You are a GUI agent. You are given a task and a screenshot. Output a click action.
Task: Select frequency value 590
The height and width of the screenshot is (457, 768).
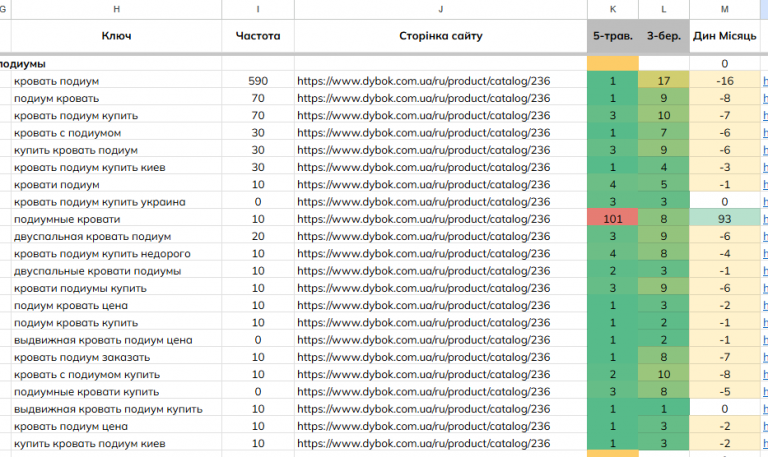click(x=258, y=81)
